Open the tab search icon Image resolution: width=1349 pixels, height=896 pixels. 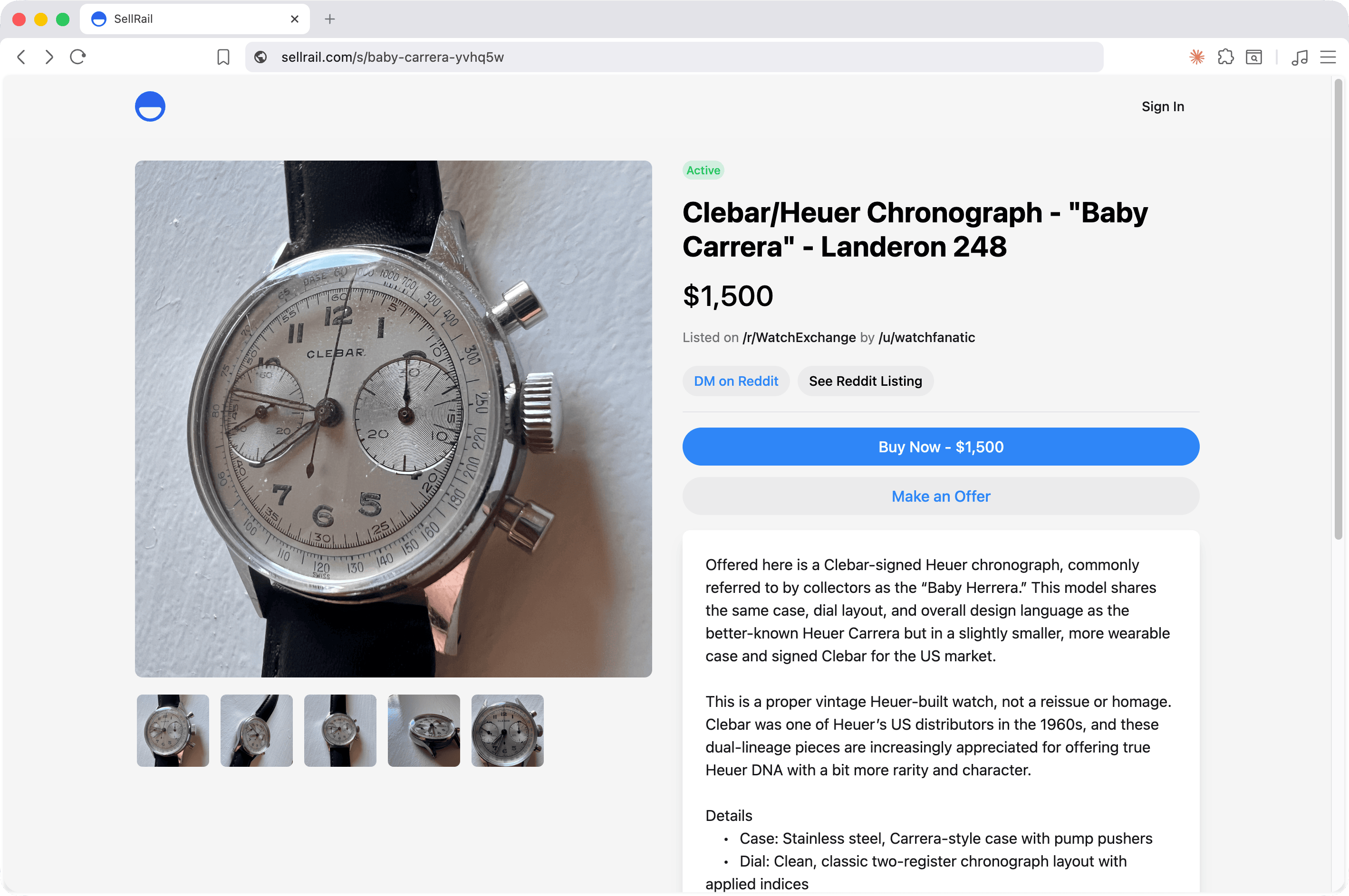[1253, 57]
